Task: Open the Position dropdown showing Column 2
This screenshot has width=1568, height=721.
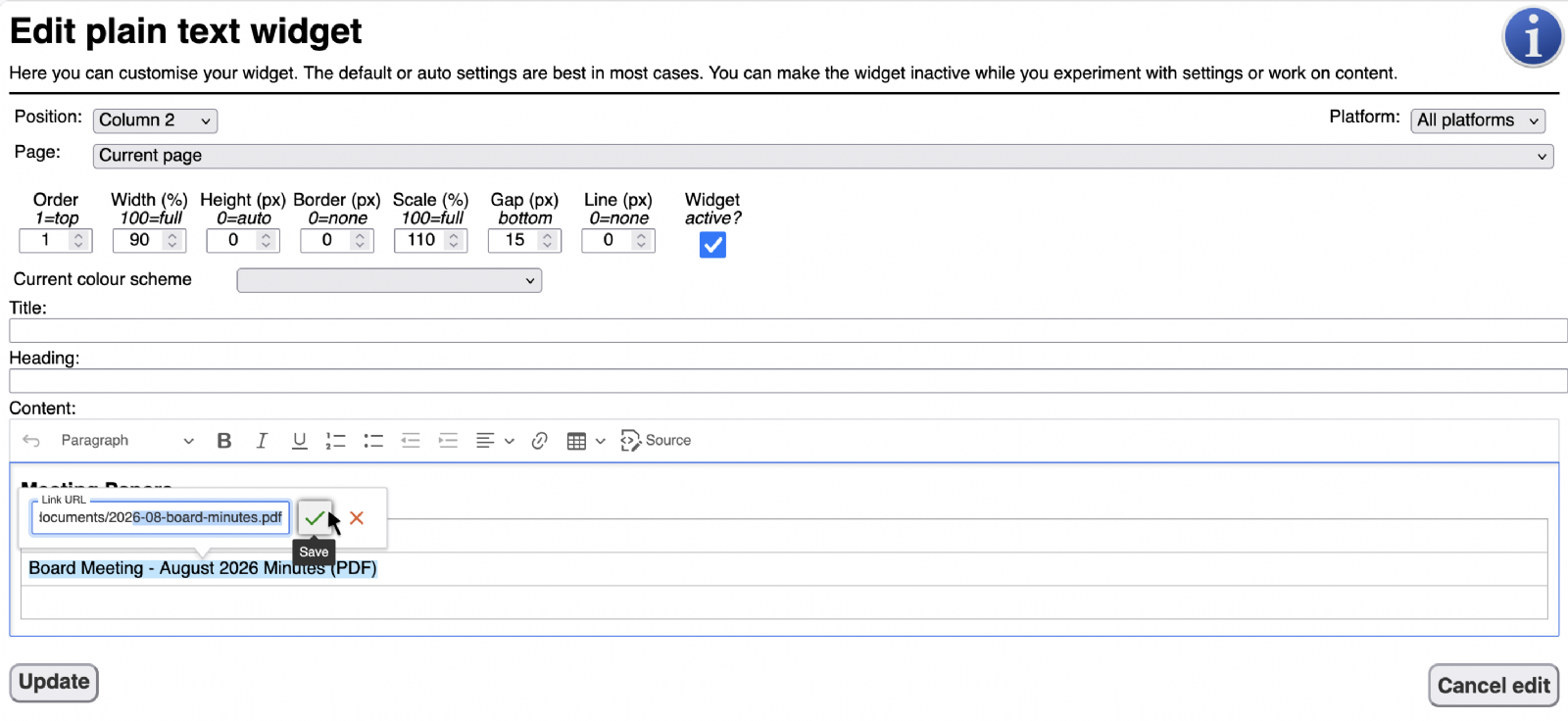Action: point(155,120)
